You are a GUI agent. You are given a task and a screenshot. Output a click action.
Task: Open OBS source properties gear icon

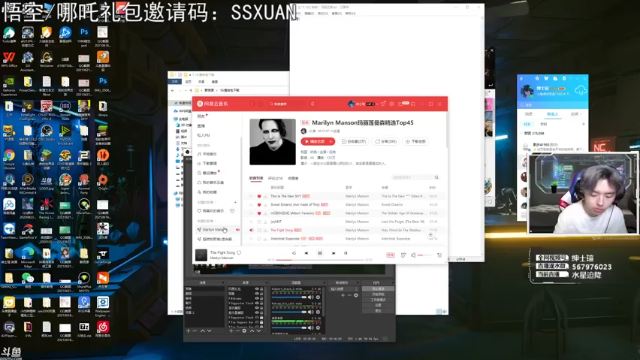[x=244, y=331]
